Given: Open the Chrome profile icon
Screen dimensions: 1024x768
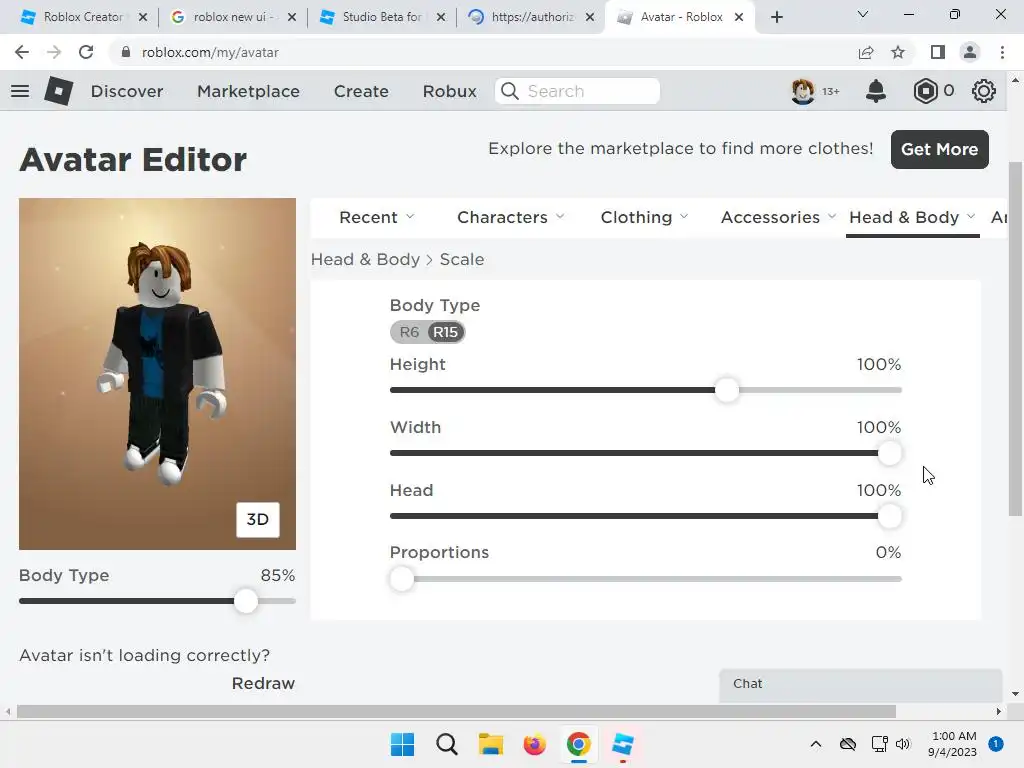Looking at the screenshot, I should point(970,52).
